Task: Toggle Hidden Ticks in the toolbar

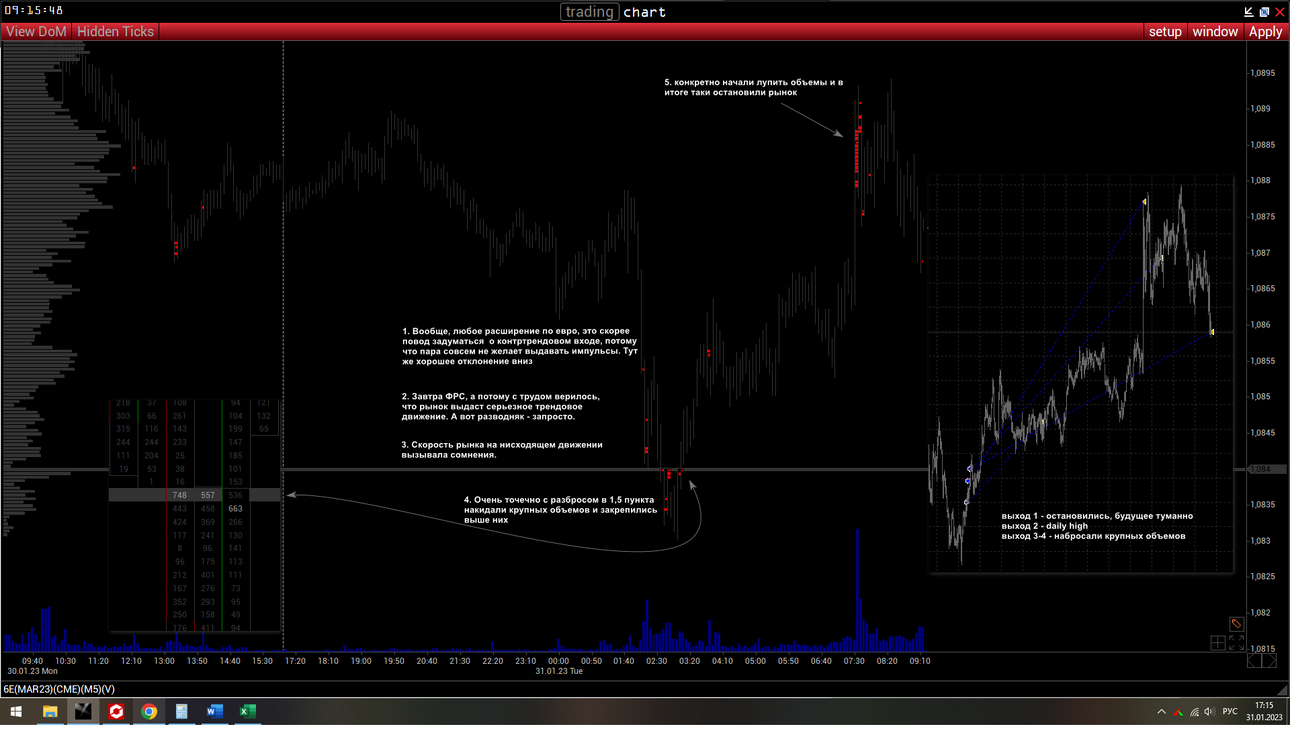Action: tap(115, 32)
